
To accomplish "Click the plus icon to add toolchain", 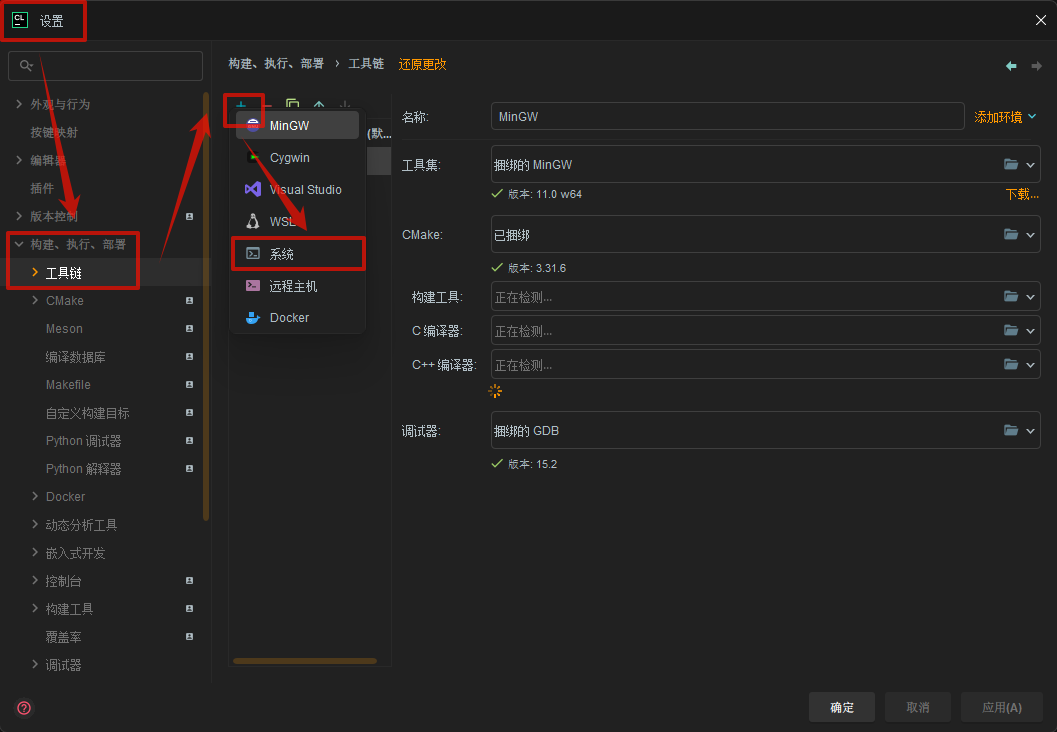I will coord(241,104).
